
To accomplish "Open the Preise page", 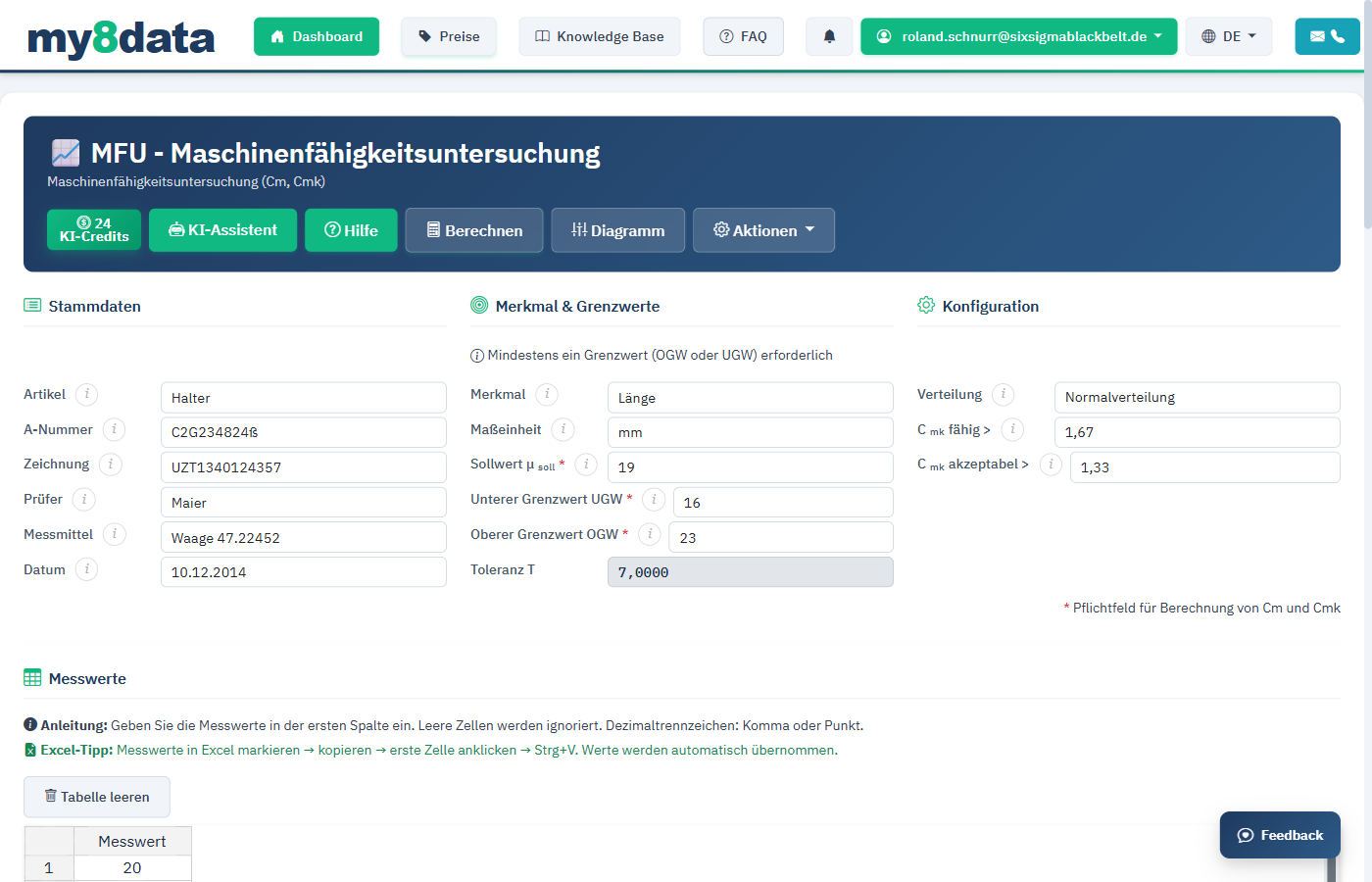I will click(449, 36).
